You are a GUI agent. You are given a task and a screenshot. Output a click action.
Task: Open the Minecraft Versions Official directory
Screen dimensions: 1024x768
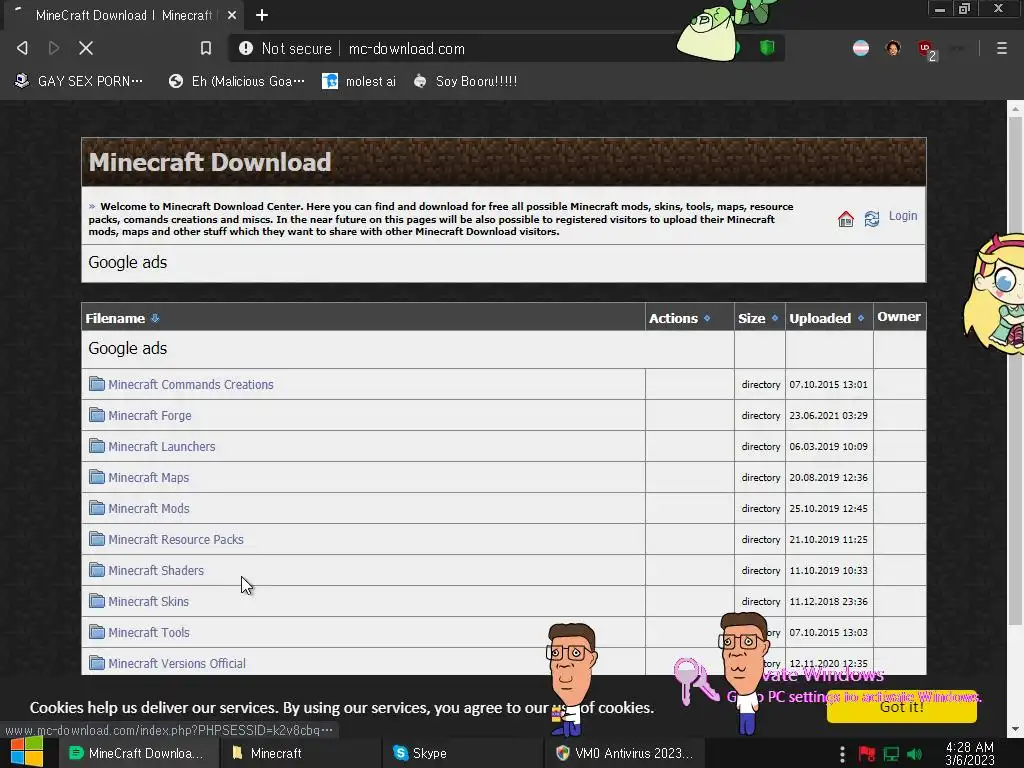coord(177,664)
